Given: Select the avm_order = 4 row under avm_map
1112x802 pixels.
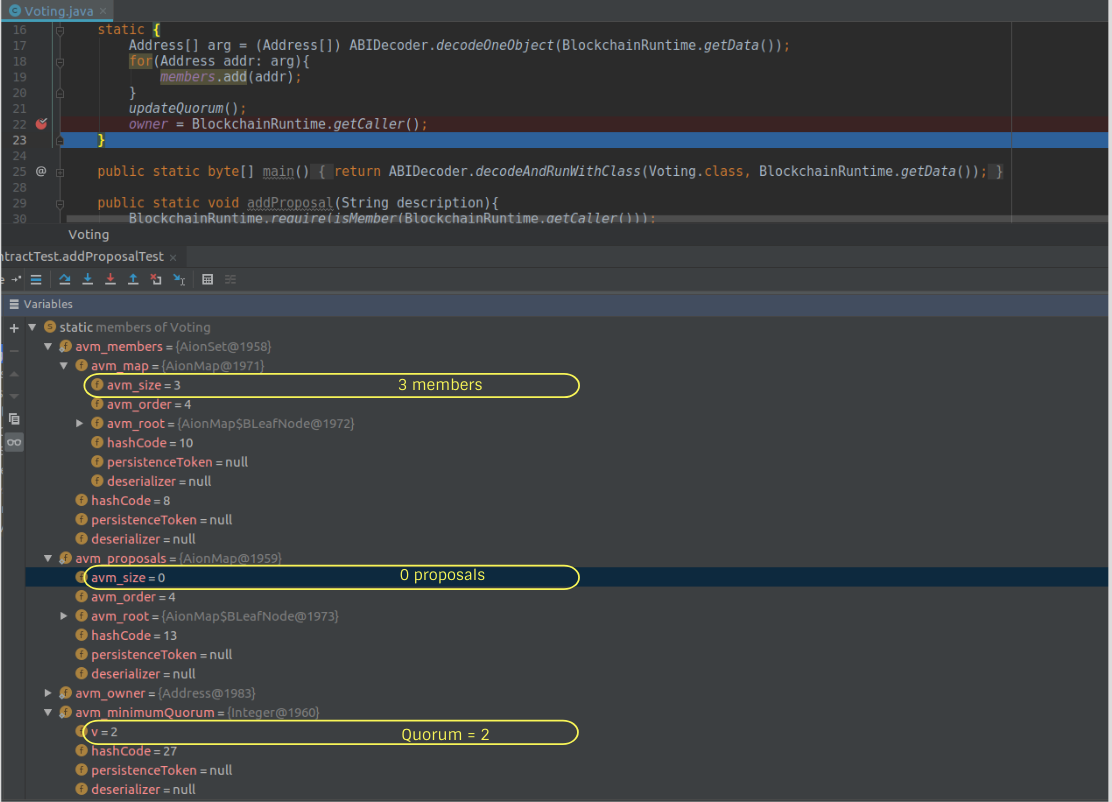Looking at the screenshot, I should [x=566, y=404].
